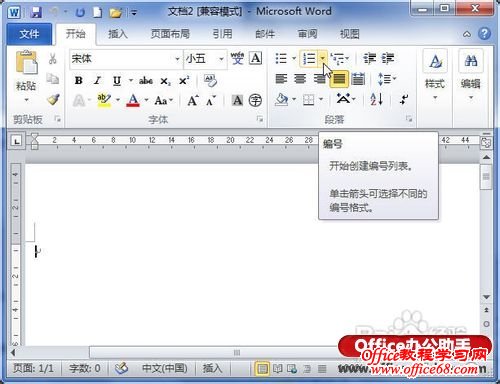500x384 pixels.
Task: Switch to Print Layout view in status bar
Action: (262, 369)
